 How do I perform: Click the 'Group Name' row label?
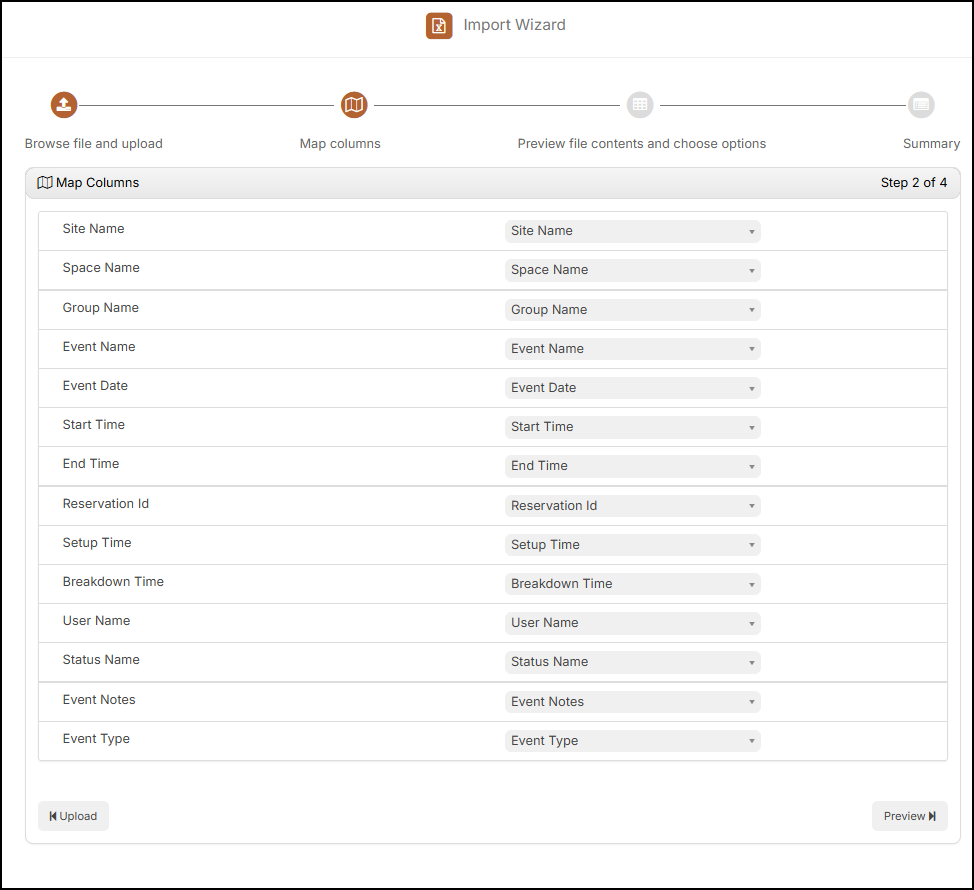(101, 307)
